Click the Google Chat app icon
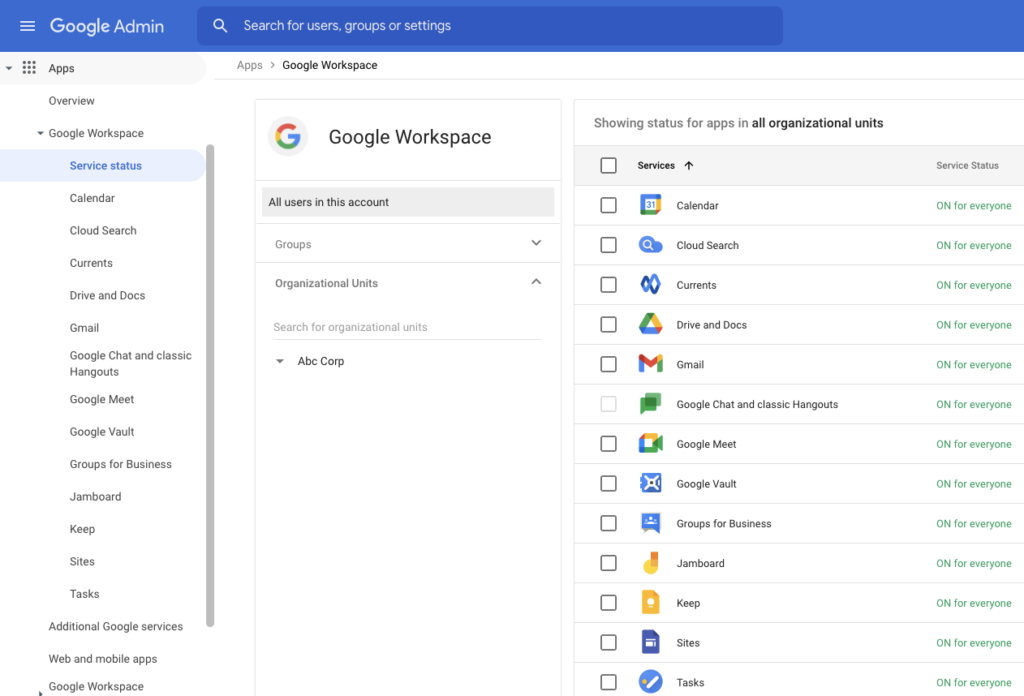This screenshot has height=696, width=1024. [x=650, y=404]
